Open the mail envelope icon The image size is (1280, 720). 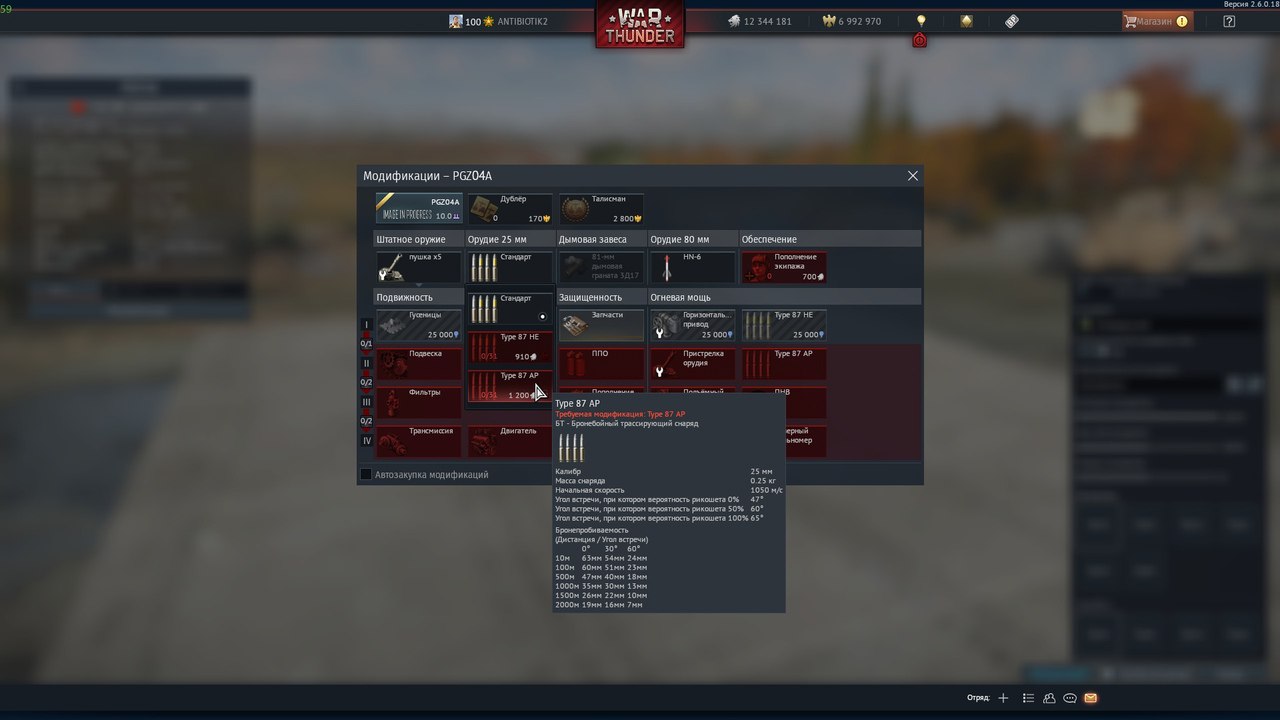pos(1090,698)
